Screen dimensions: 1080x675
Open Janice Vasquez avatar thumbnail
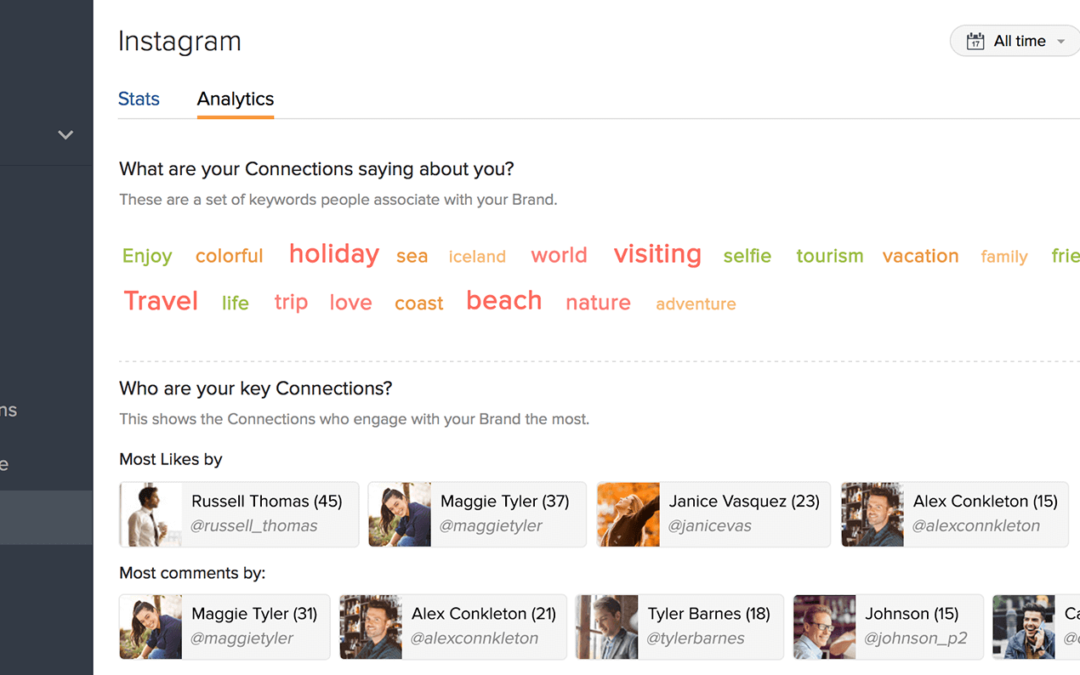pos(628,514)
